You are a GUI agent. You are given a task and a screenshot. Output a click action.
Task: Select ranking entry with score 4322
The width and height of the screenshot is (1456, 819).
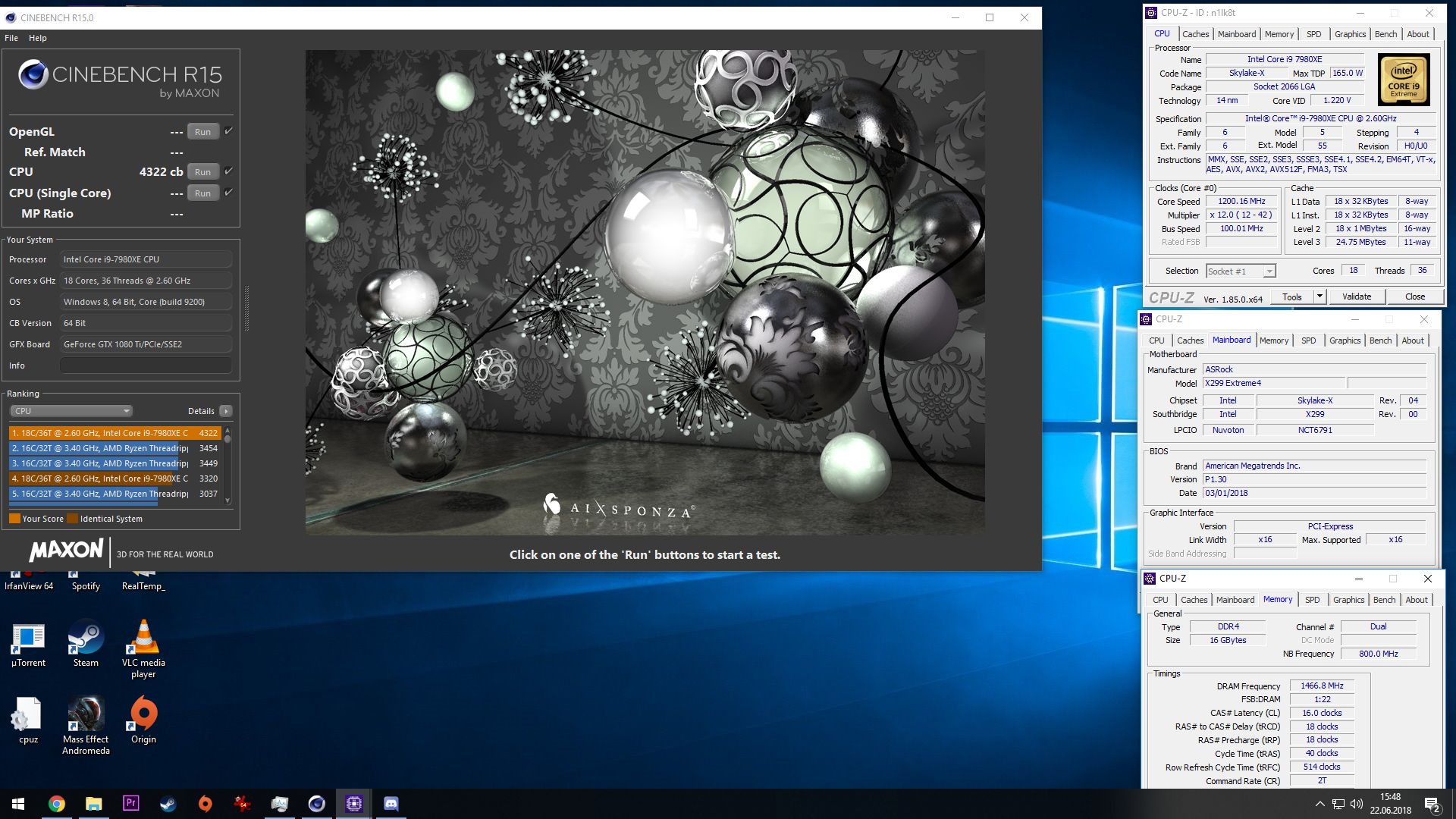[115, 433]
